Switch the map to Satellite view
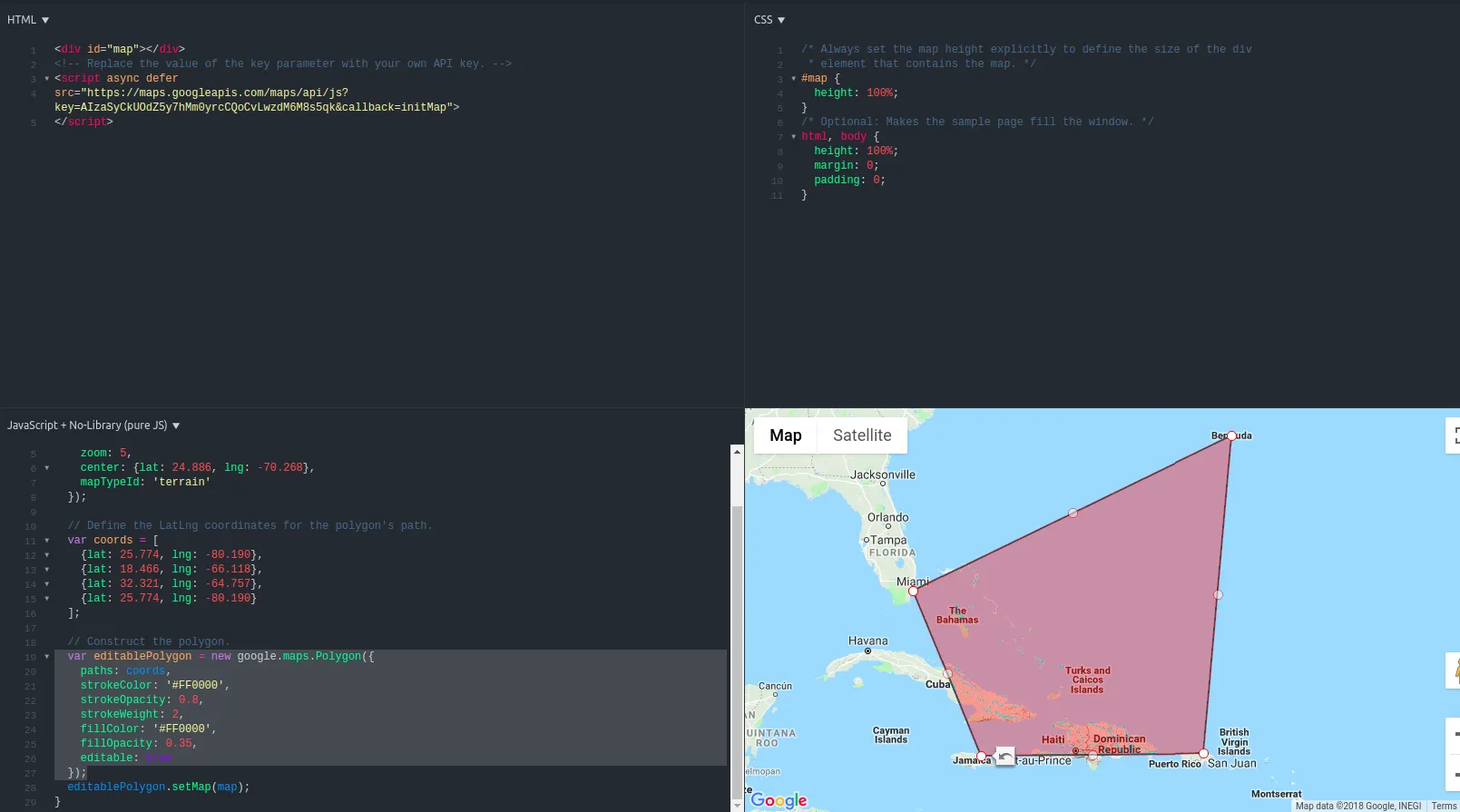1460x812 pixels. [862, 435]
